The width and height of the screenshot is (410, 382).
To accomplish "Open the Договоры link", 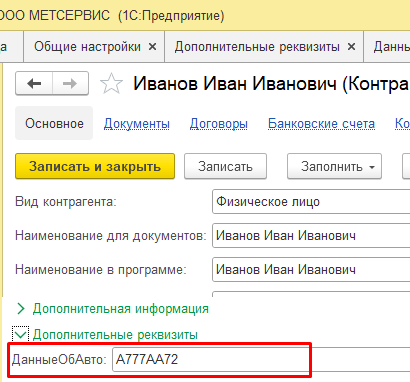I will point(219,124).
